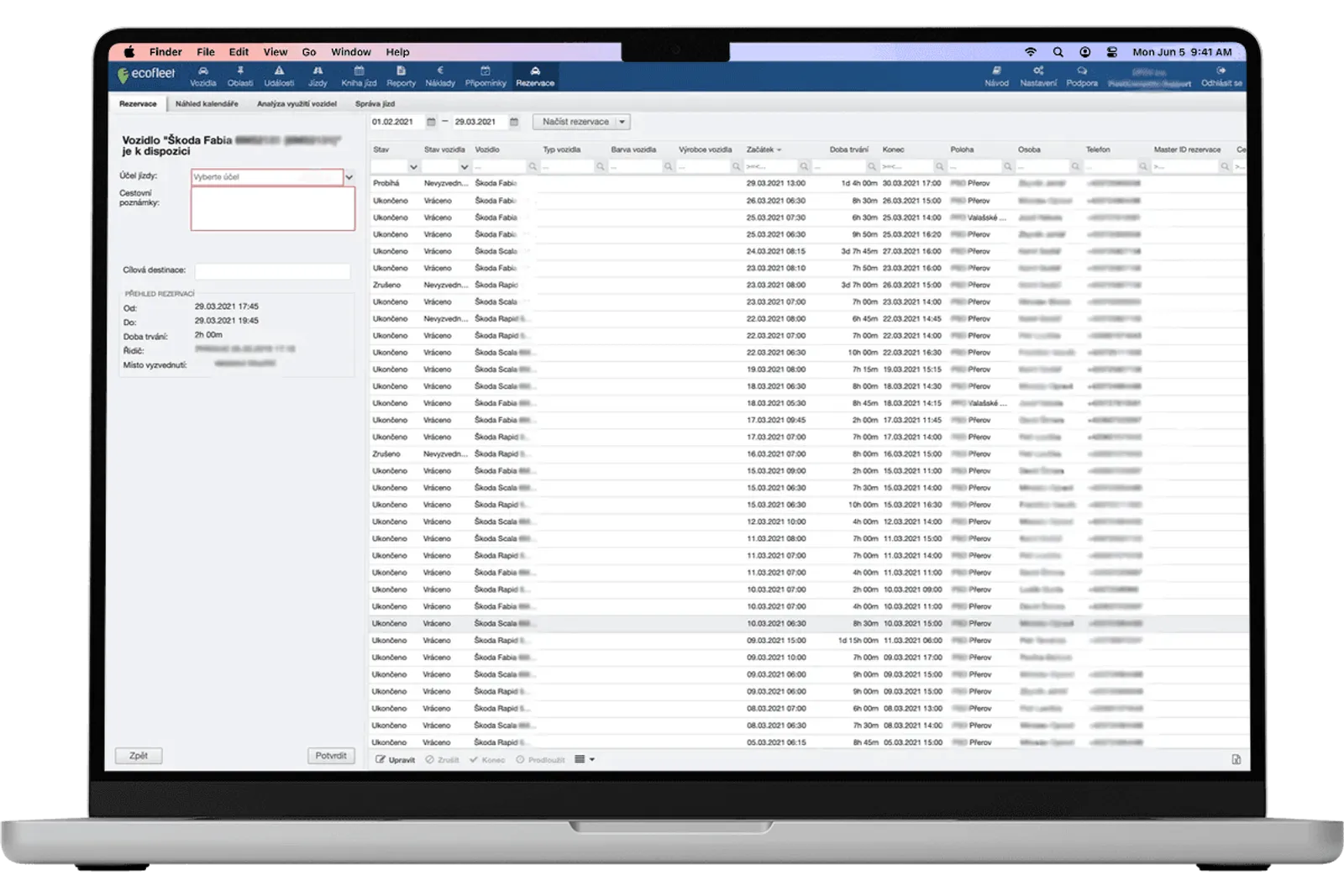1344x896 pixels.
Task: Click the Zpět button
Action: tap(139, 756)
